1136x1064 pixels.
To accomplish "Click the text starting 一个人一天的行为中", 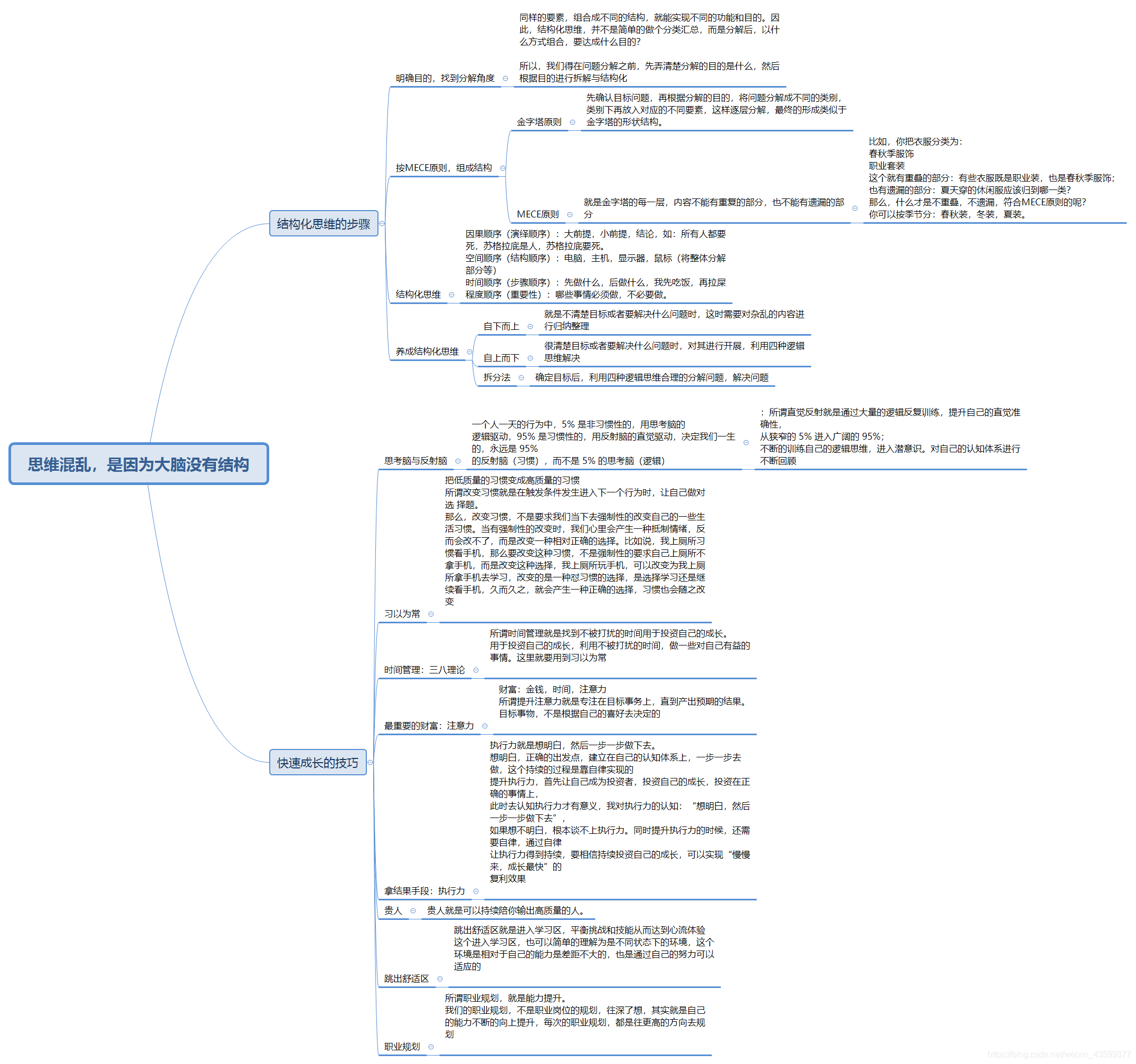I will click(x=603, y=443).
